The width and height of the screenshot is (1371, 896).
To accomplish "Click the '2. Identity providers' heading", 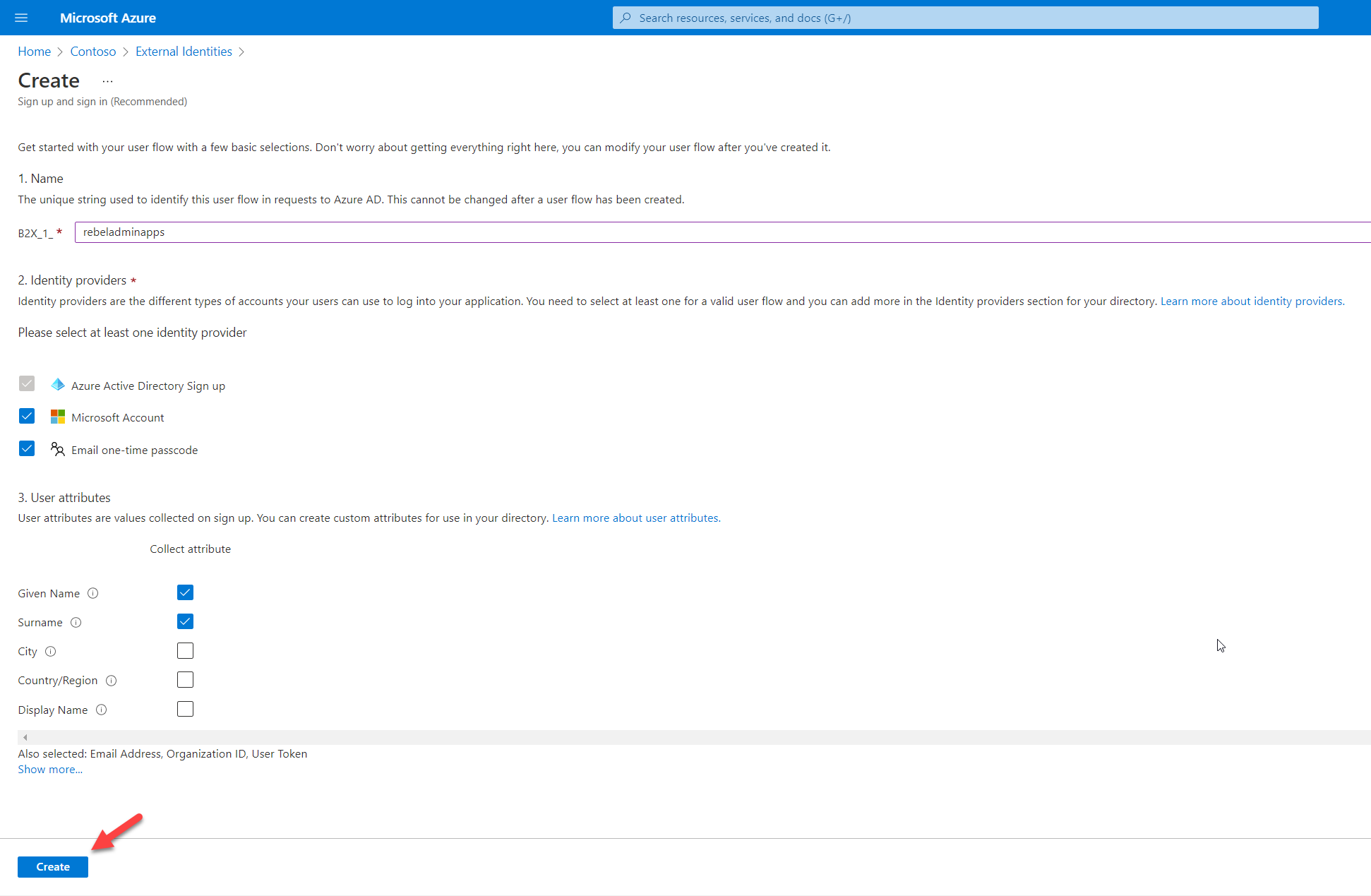I will click(72, 280).
